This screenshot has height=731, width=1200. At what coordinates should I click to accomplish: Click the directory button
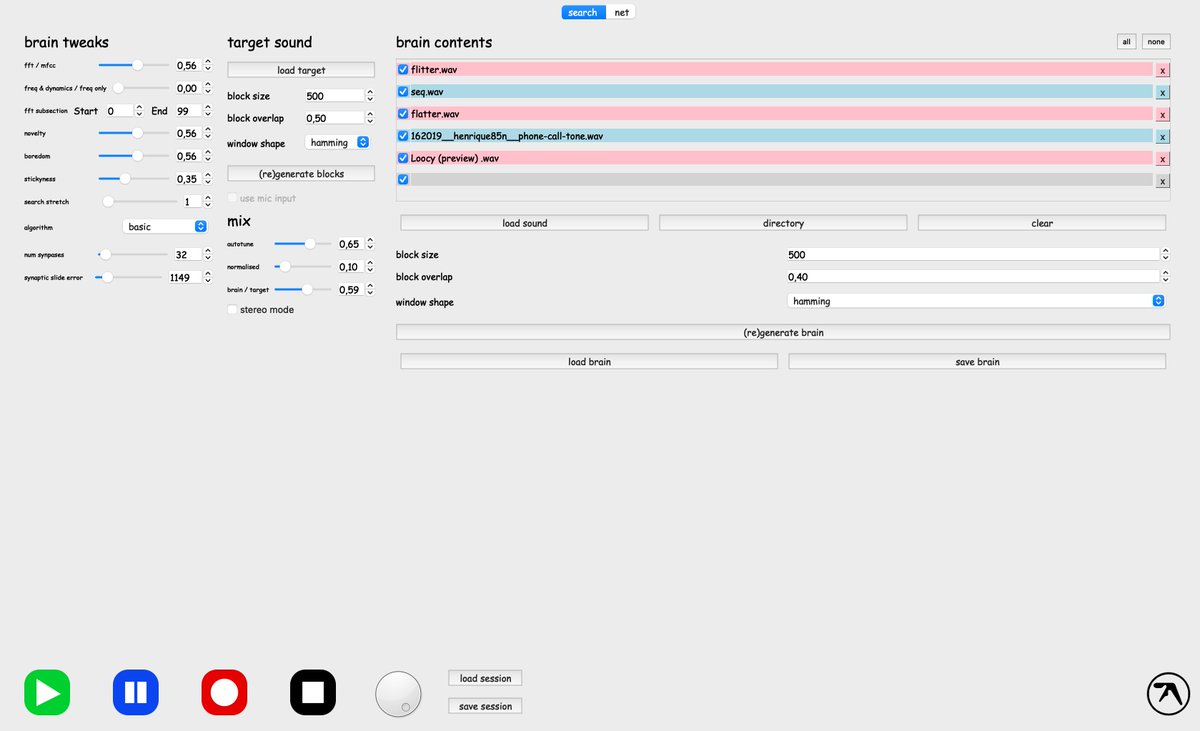[x=783, y=223]
